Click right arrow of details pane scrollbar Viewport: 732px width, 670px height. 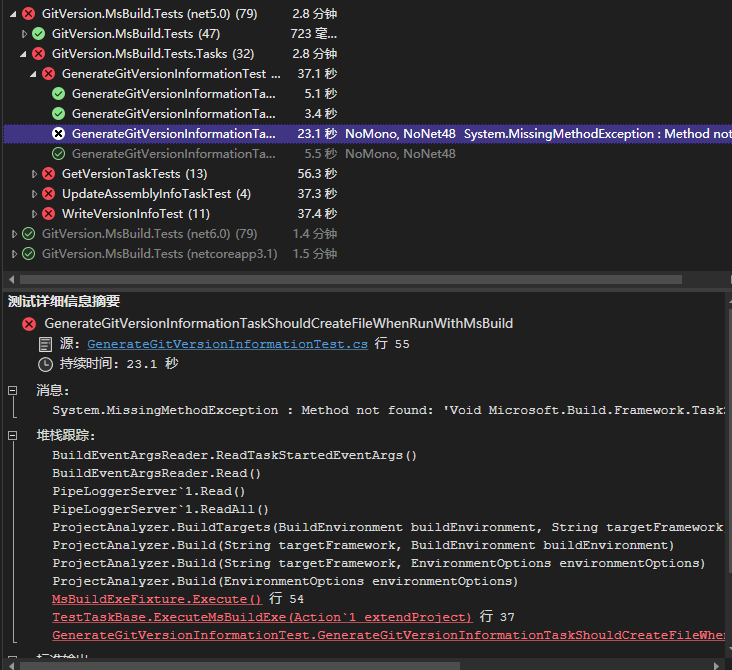(x=717, y=665)
